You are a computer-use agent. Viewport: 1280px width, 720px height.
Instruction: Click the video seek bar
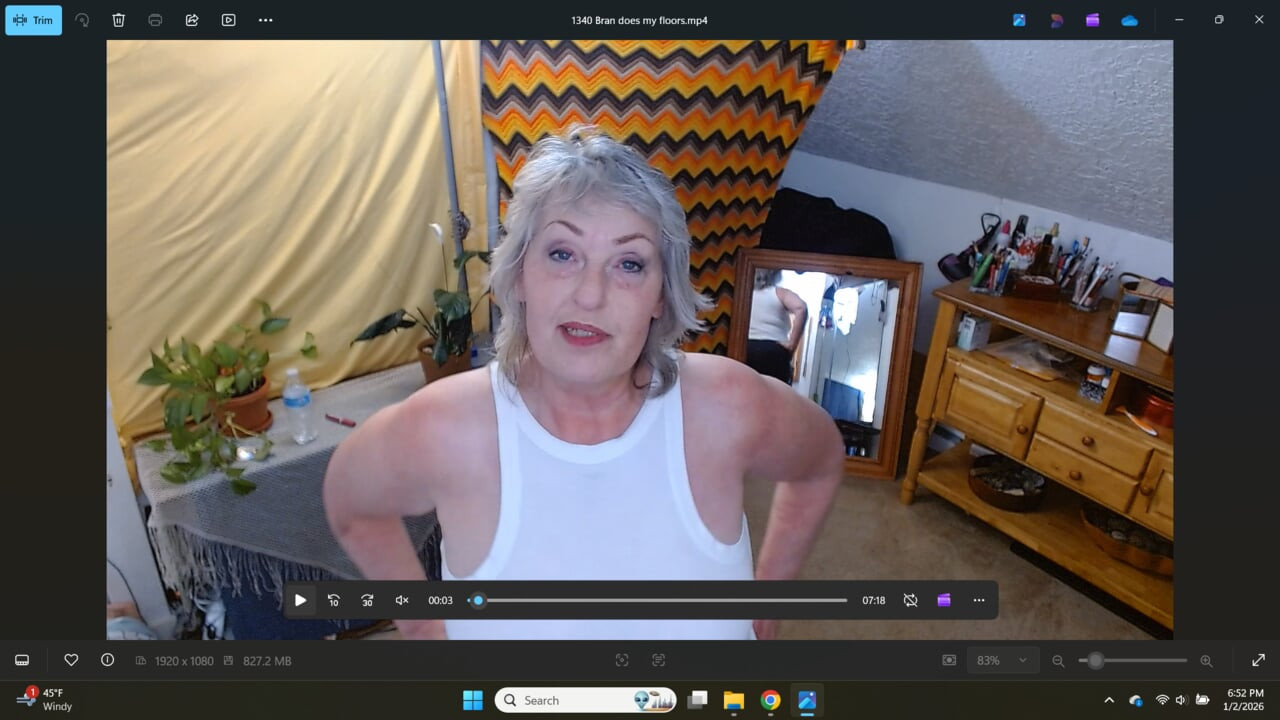coord(660,600)
